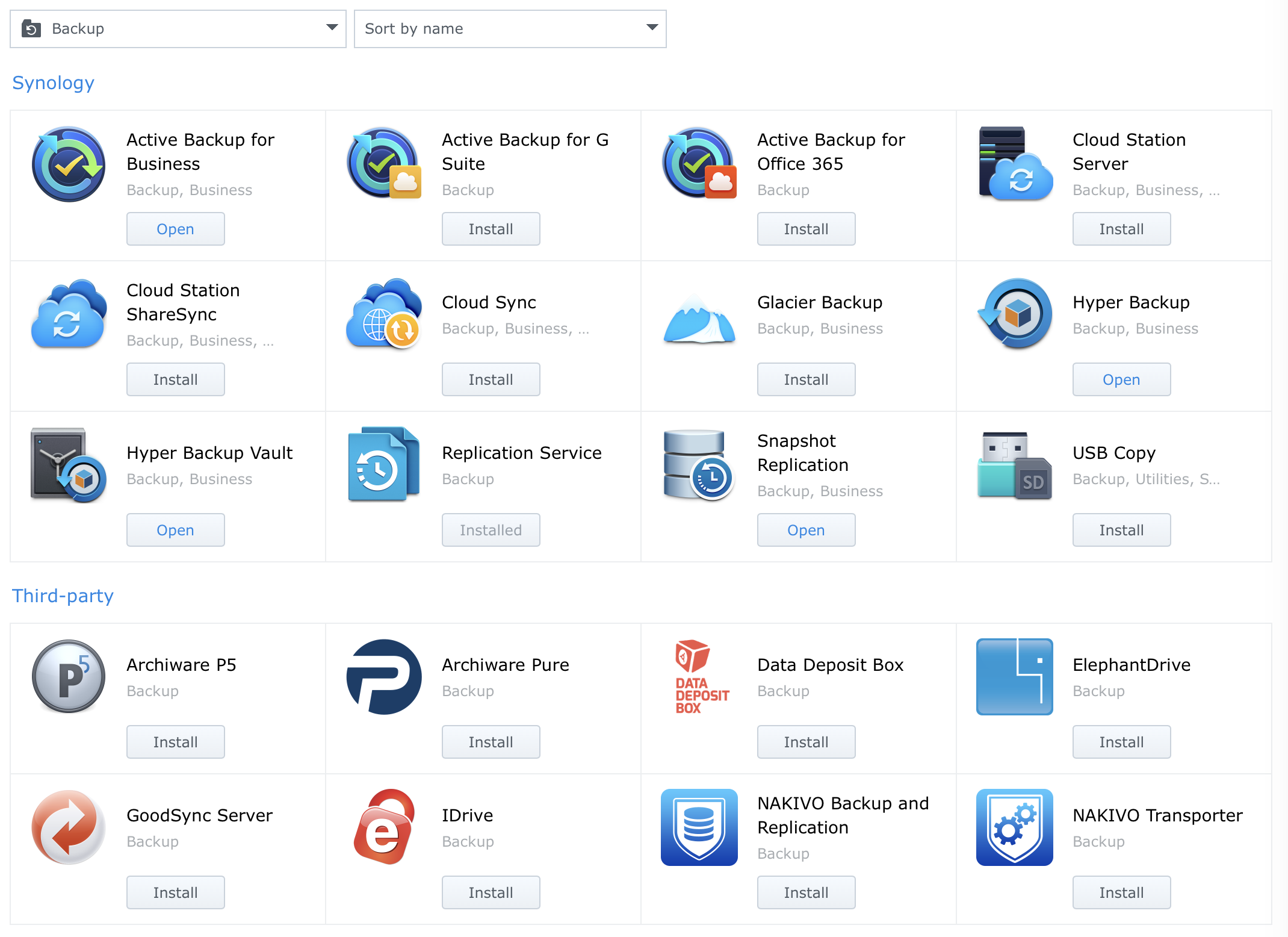Click the Synology section heading
Viewport: 1288px width, 937px height.
(54, 83)
